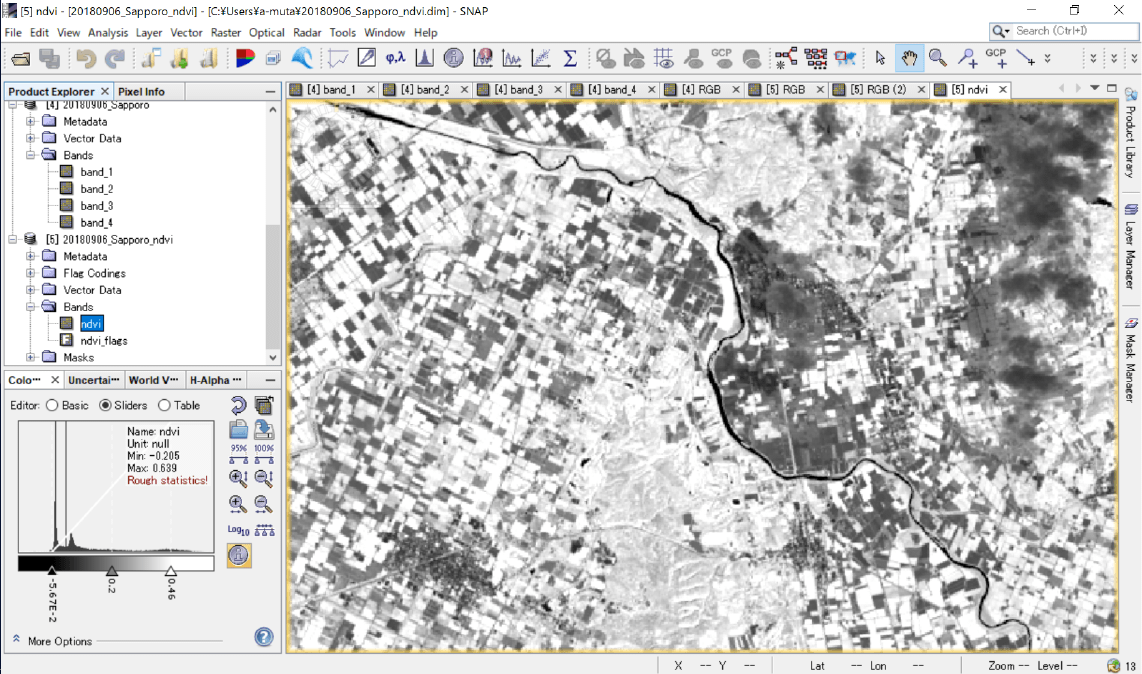Select the ndvi_flags band
The image size is (1142, 674).
104,341
